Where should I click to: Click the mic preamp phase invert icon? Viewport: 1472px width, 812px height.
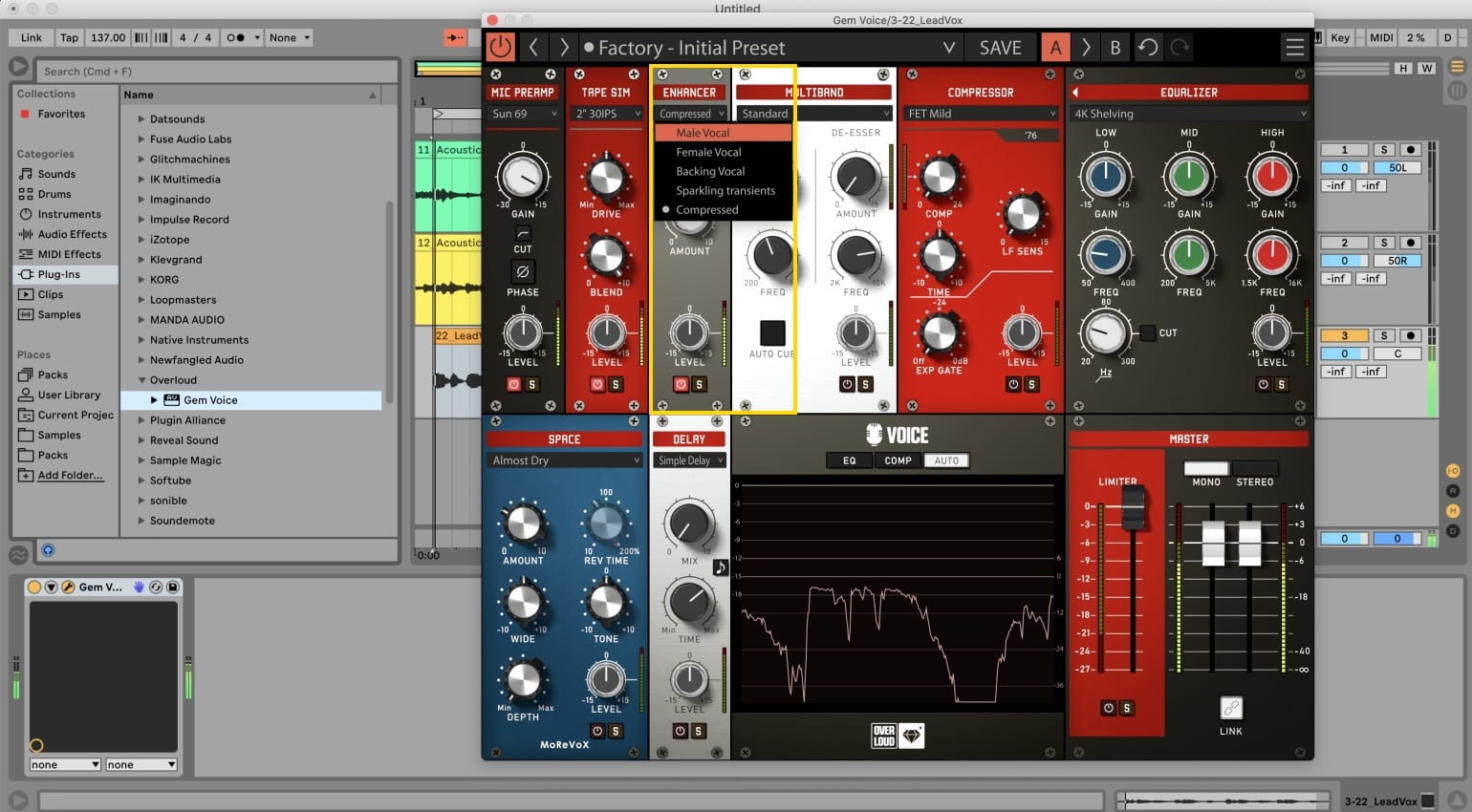[x=523, y=271]
